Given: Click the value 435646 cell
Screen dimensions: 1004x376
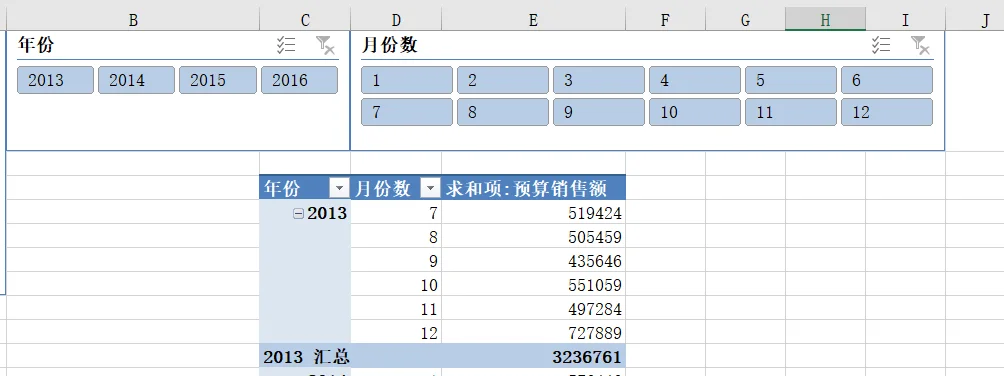Looking at the screenshot, I should 533,261.
